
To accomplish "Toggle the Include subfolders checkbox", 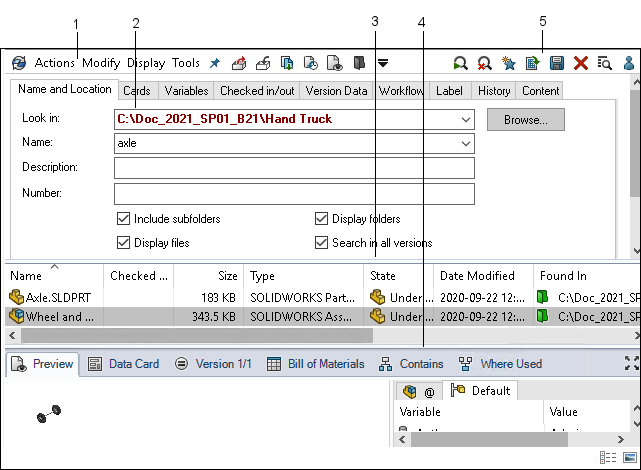I will (x=124, y=219).
